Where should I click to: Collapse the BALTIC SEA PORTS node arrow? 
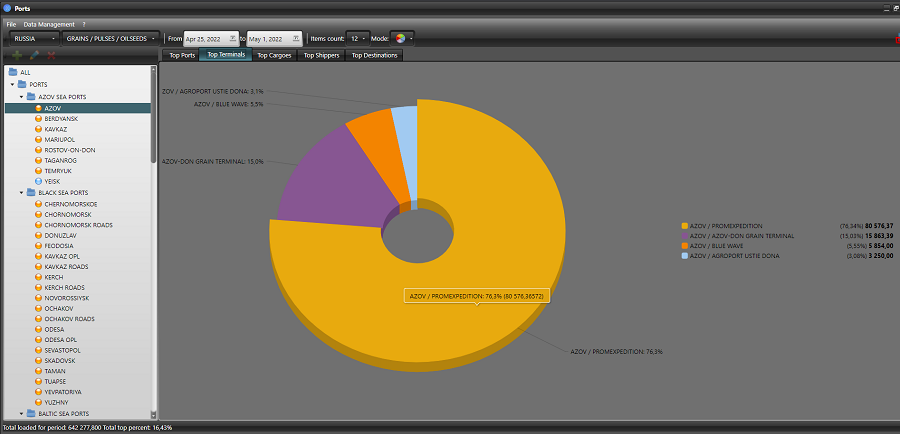(21, 413)
